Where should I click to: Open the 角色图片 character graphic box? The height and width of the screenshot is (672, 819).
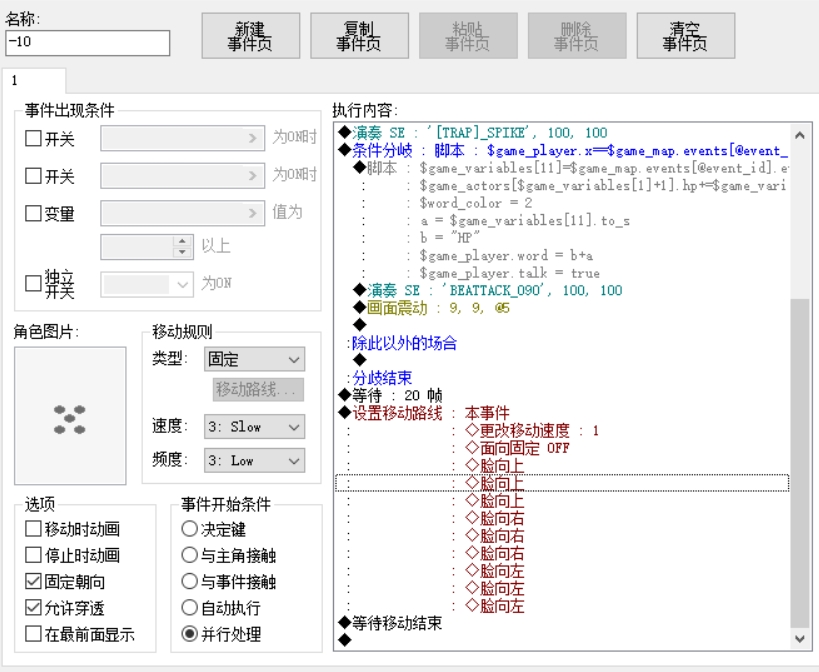[70, 416]
